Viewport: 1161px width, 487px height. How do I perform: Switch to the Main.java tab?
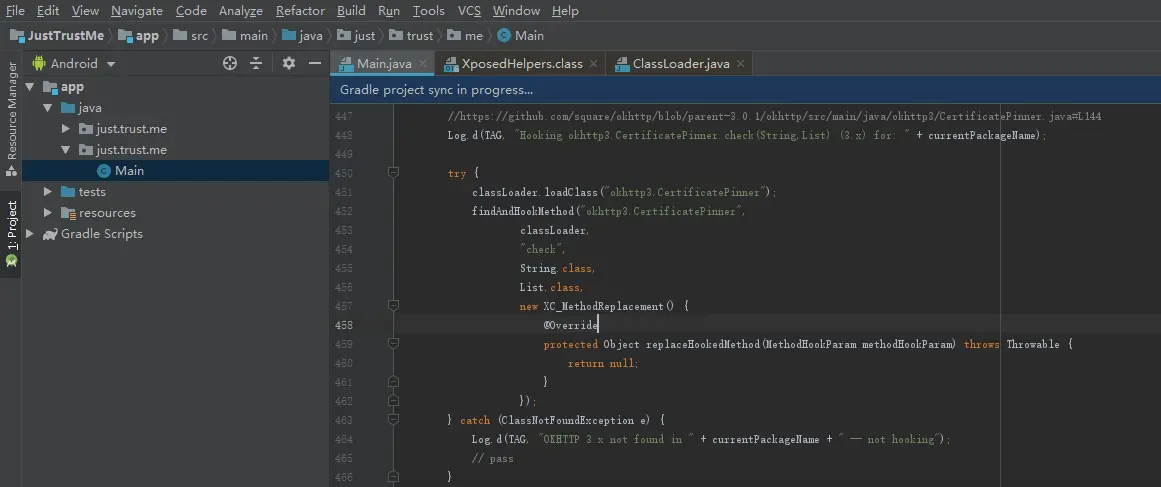click(x=384, y=64)
